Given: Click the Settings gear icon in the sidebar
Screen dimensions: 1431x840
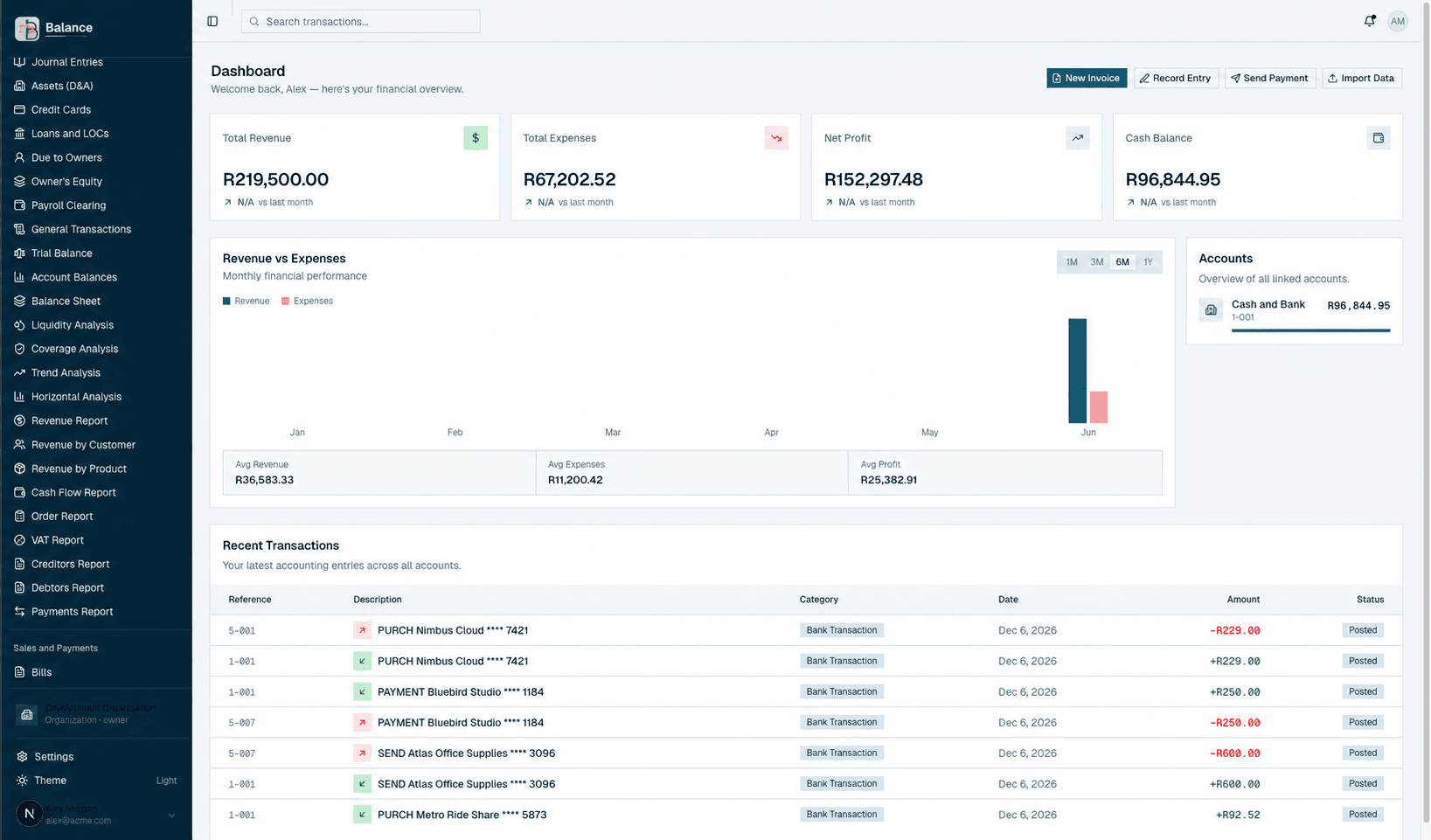Looking at the screenshot, I should tap(22, 757).
